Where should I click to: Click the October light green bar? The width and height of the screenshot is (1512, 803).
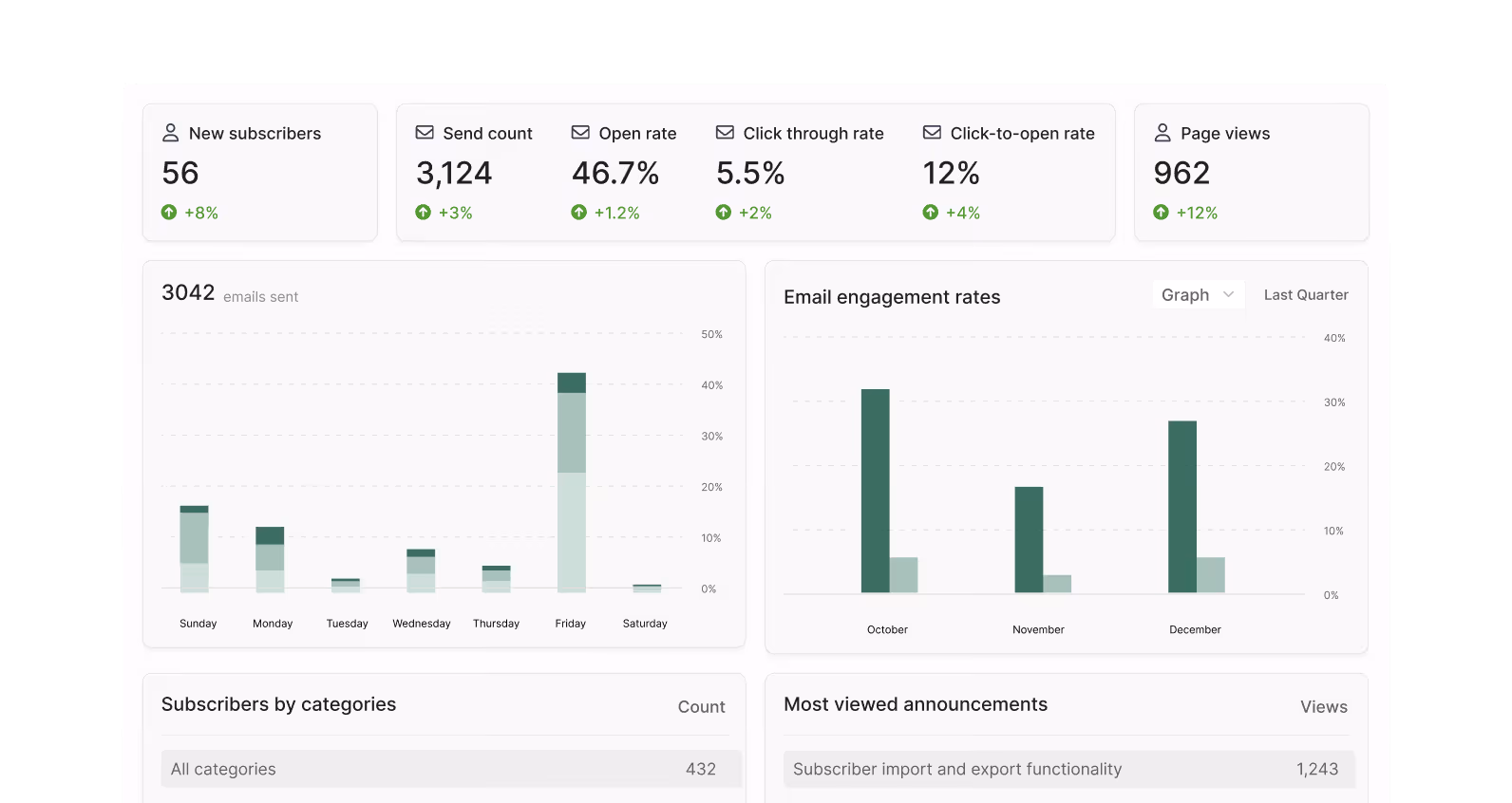pos(904,575)
